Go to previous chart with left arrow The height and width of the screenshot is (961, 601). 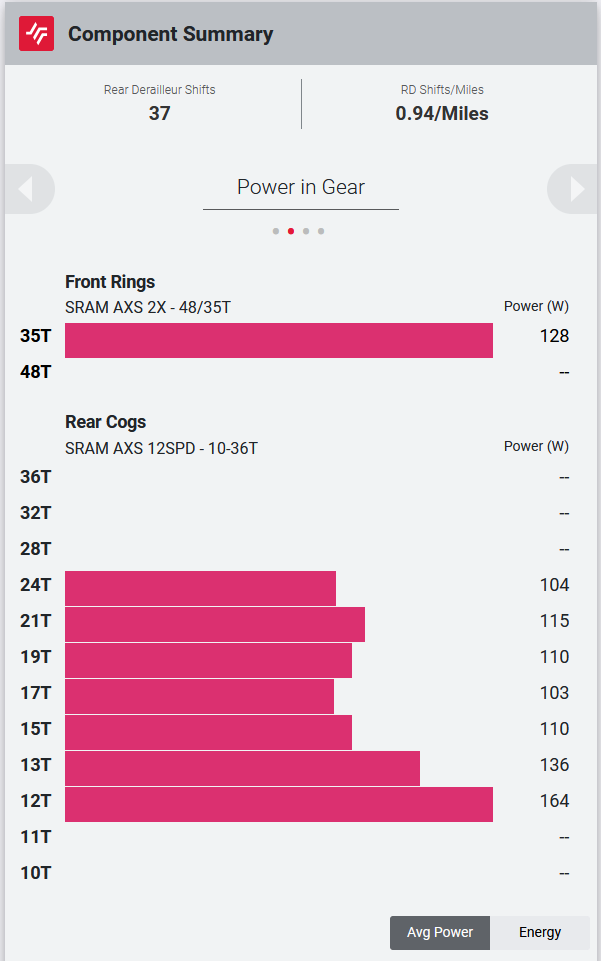[x=29, y=189]
